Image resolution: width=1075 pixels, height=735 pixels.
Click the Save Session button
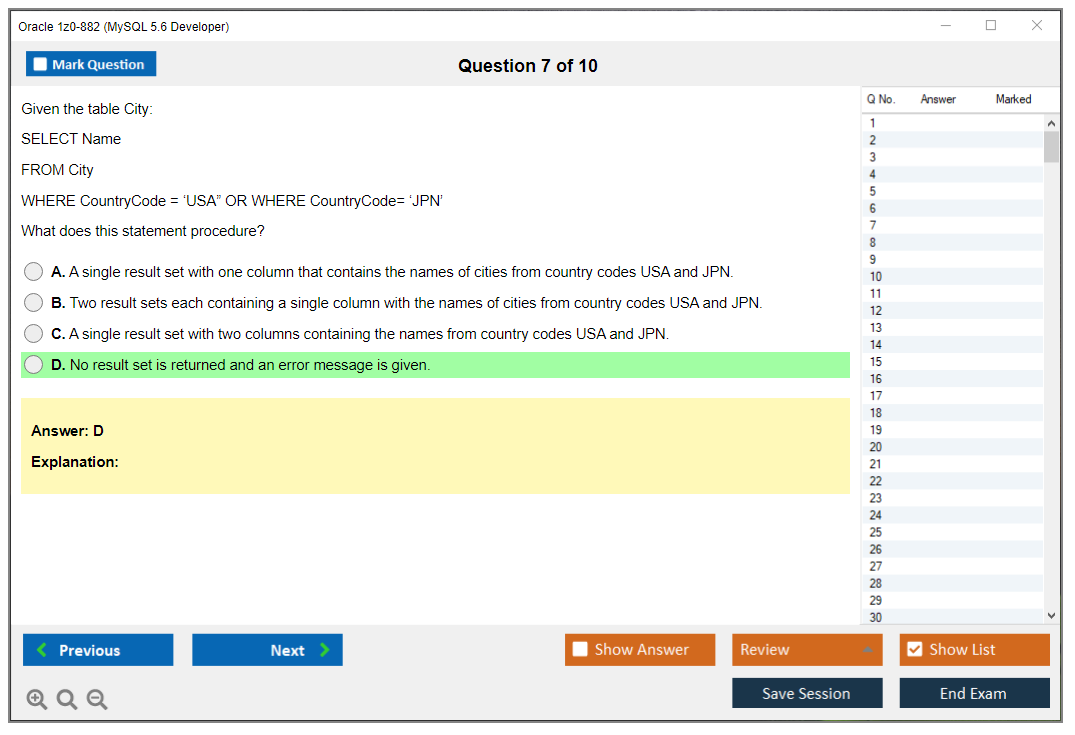point(807,693)
